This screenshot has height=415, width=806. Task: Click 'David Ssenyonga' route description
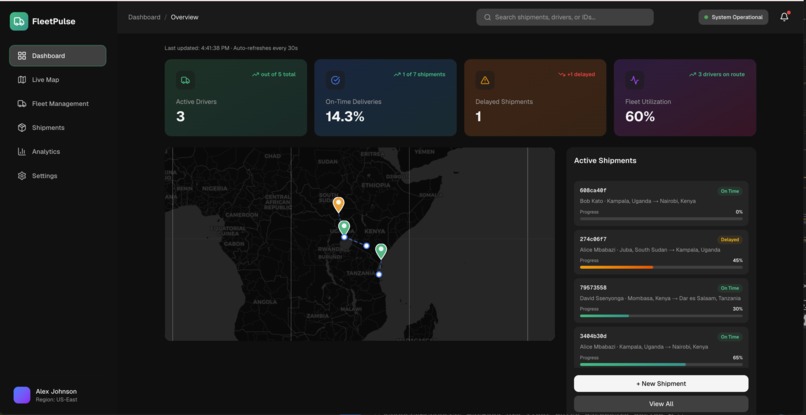pyautogui.click(x=660, y=298)
